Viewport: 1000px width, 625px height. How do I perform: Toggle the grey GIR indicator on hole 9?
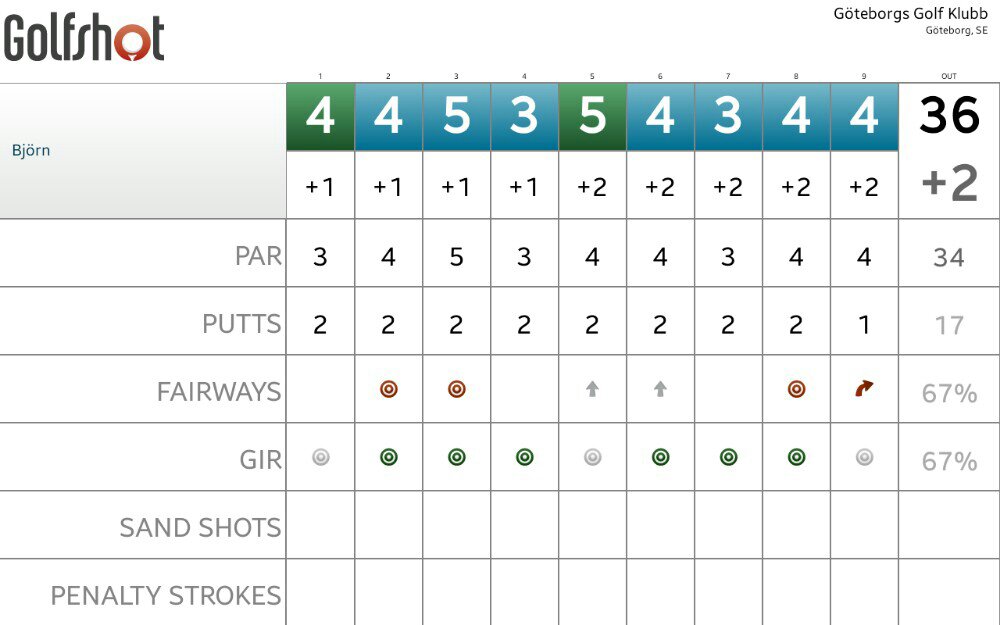click(x=864, y=457)
